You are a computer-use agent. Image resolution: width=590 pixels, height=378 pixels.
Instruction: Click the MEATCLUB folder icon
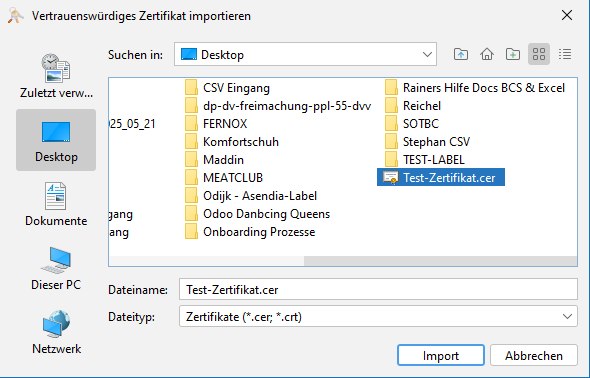(x=191, y=178)
